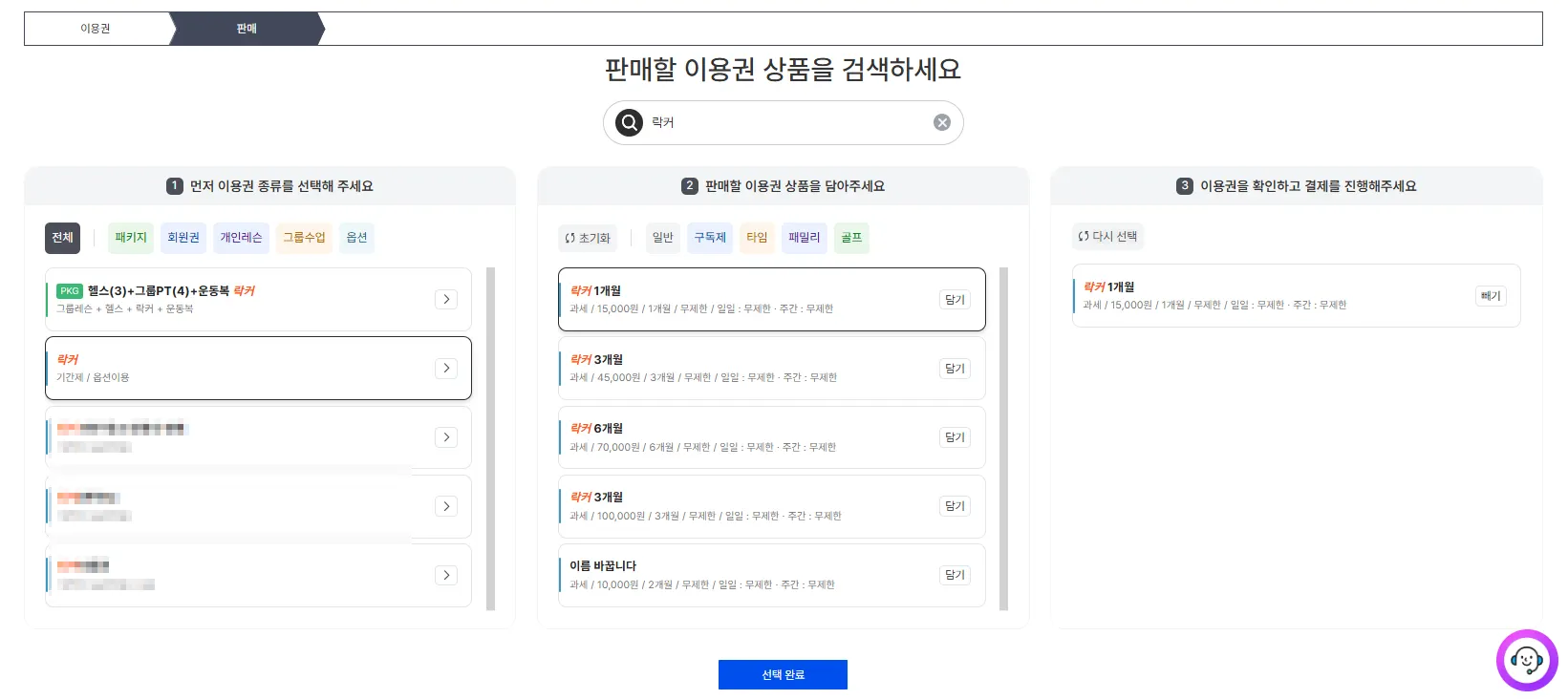Click into the 락커 search input field
Viewport: 1568px width, 700px height.
click(784, 123)
